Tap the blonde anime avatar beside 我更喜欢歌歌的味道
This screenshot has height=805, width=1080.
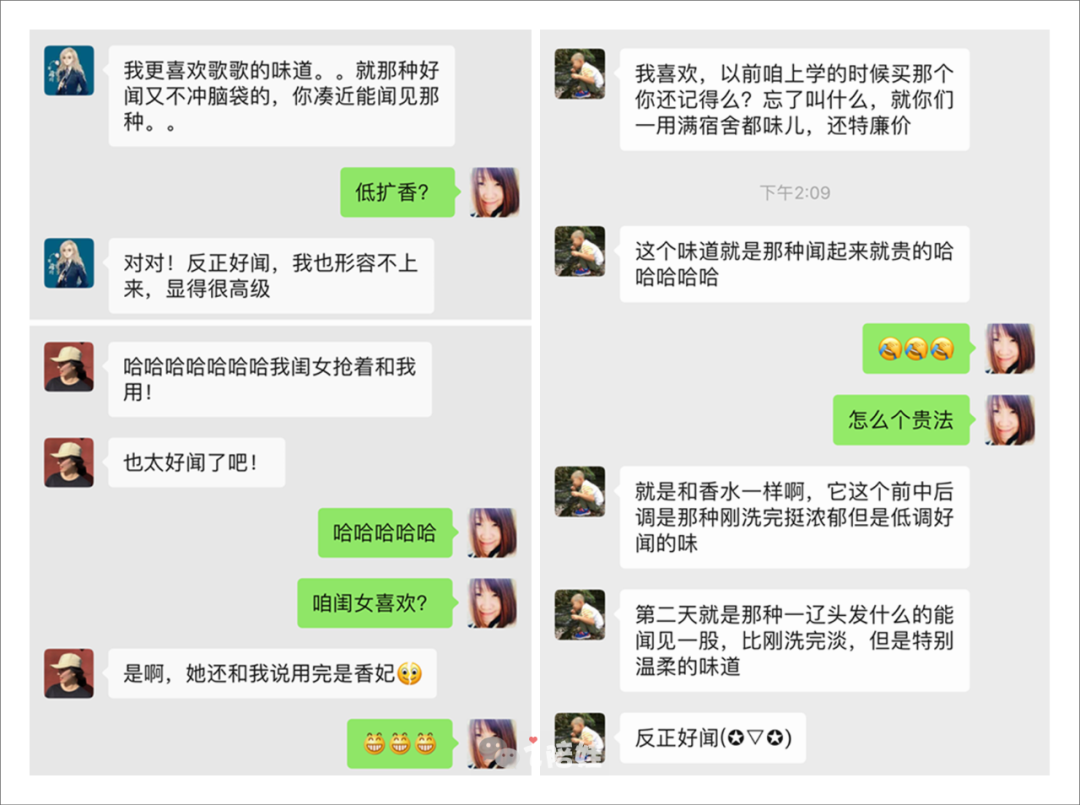coord(69,70)
